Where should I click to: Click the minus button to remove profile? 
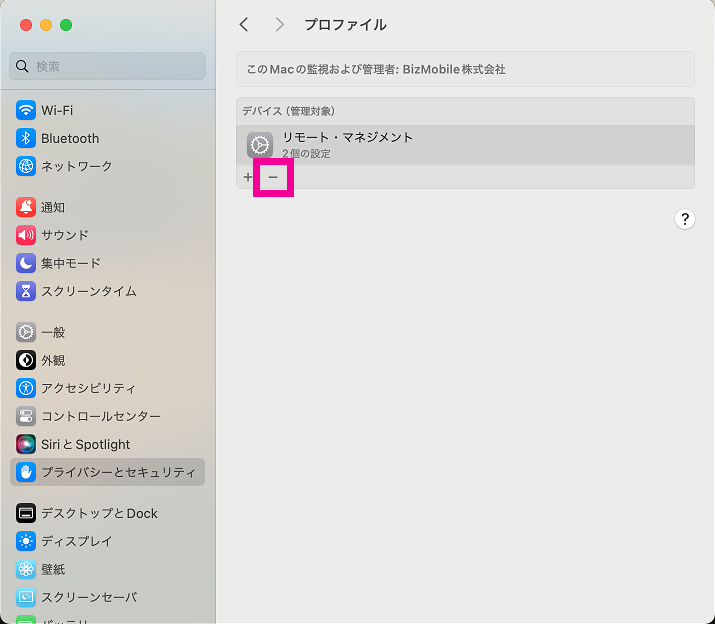click(x=273, y=177)
